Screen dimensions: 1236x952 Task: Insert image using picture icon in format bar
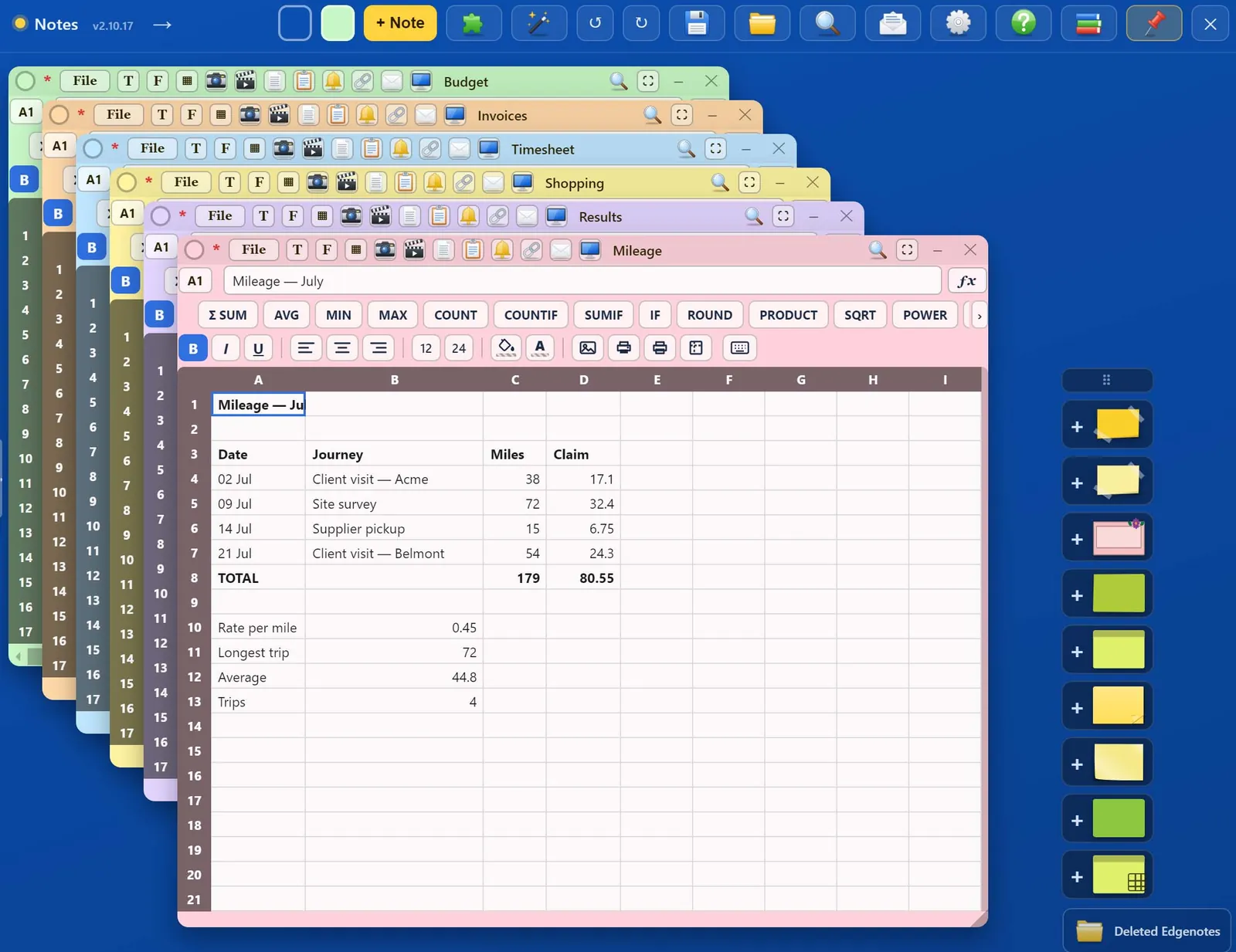[588, 347]
